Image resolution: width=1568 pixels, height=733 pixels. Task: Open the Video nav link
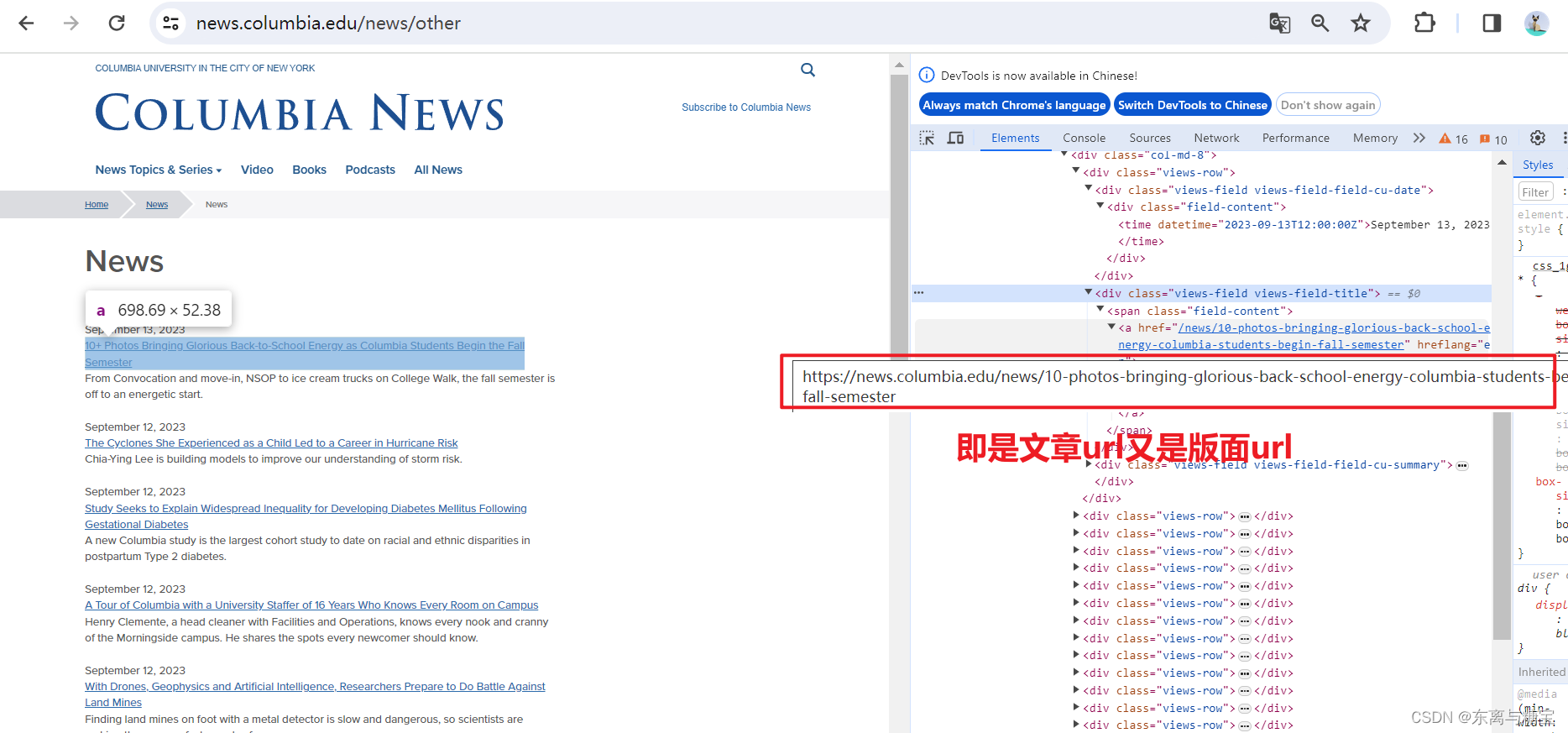click(x=257, y=170)
